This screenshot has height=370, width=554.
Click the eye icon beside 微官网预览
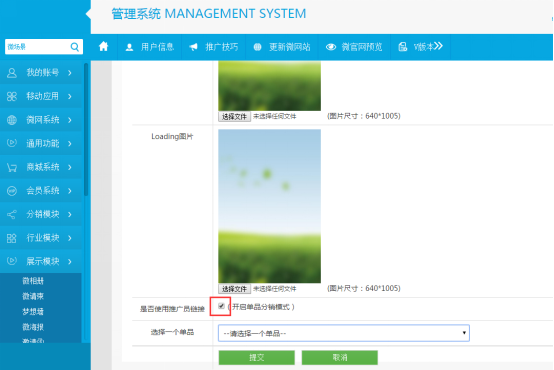pyautogui.click(x=331, y=47)
